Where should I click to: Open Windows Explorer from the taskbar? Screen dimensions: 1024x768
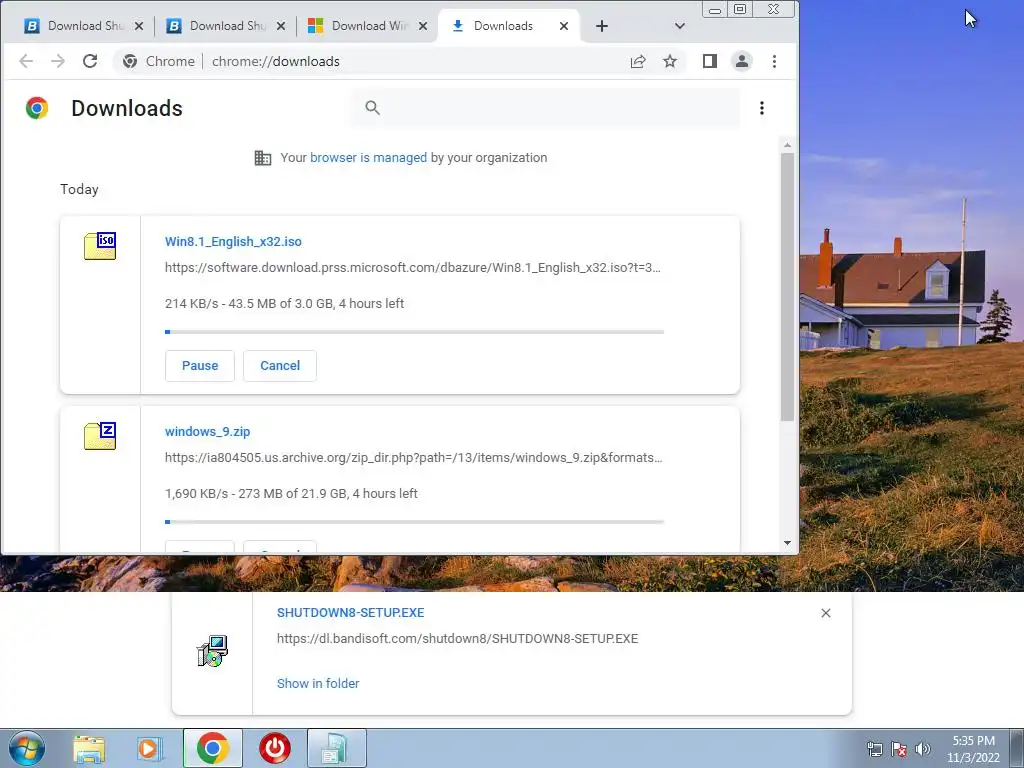click(x=89, y=749)
